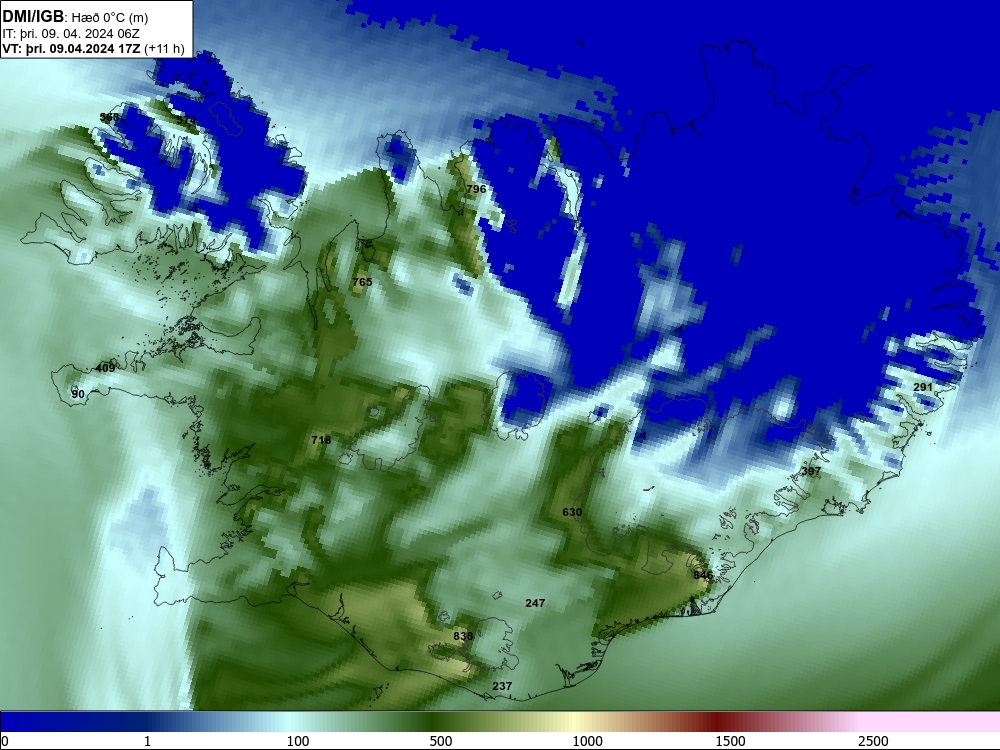1000x750 pixels.
Task: Click the 397 value on the map
Action: (x=811, y=471)
